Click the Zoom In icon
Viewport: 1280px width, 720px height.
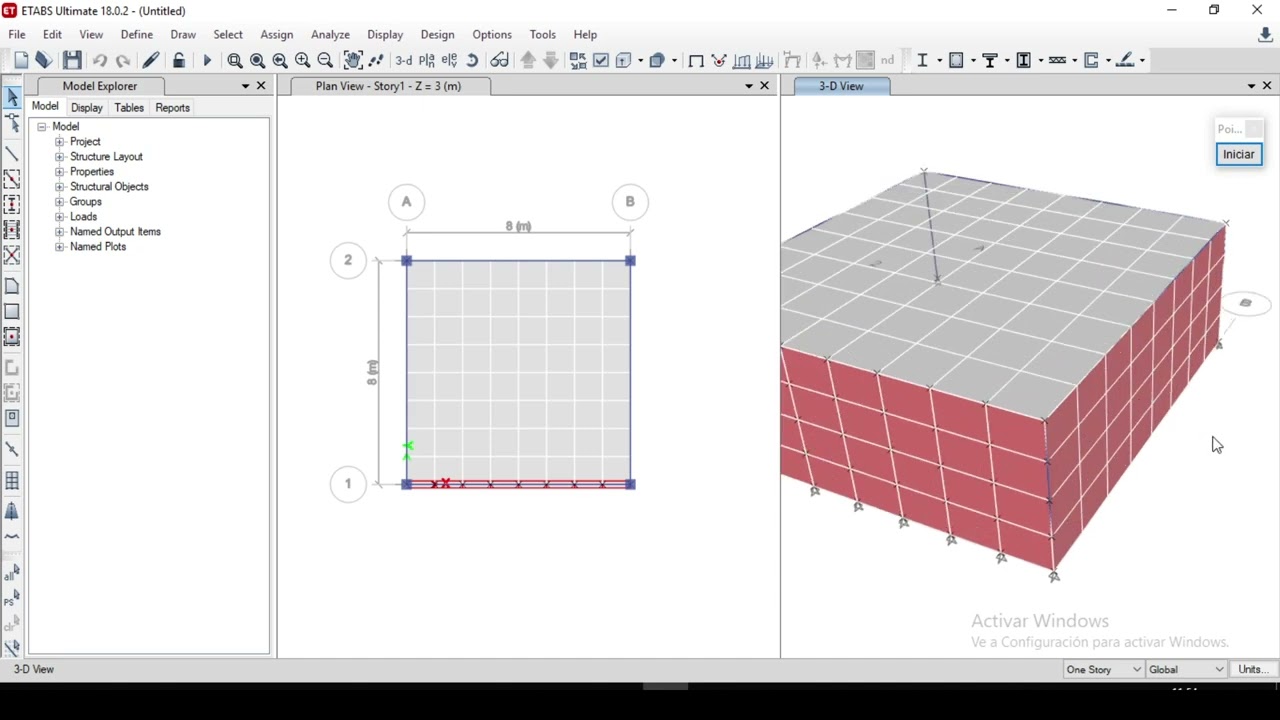pyautogui.click(x=302, y=61)
